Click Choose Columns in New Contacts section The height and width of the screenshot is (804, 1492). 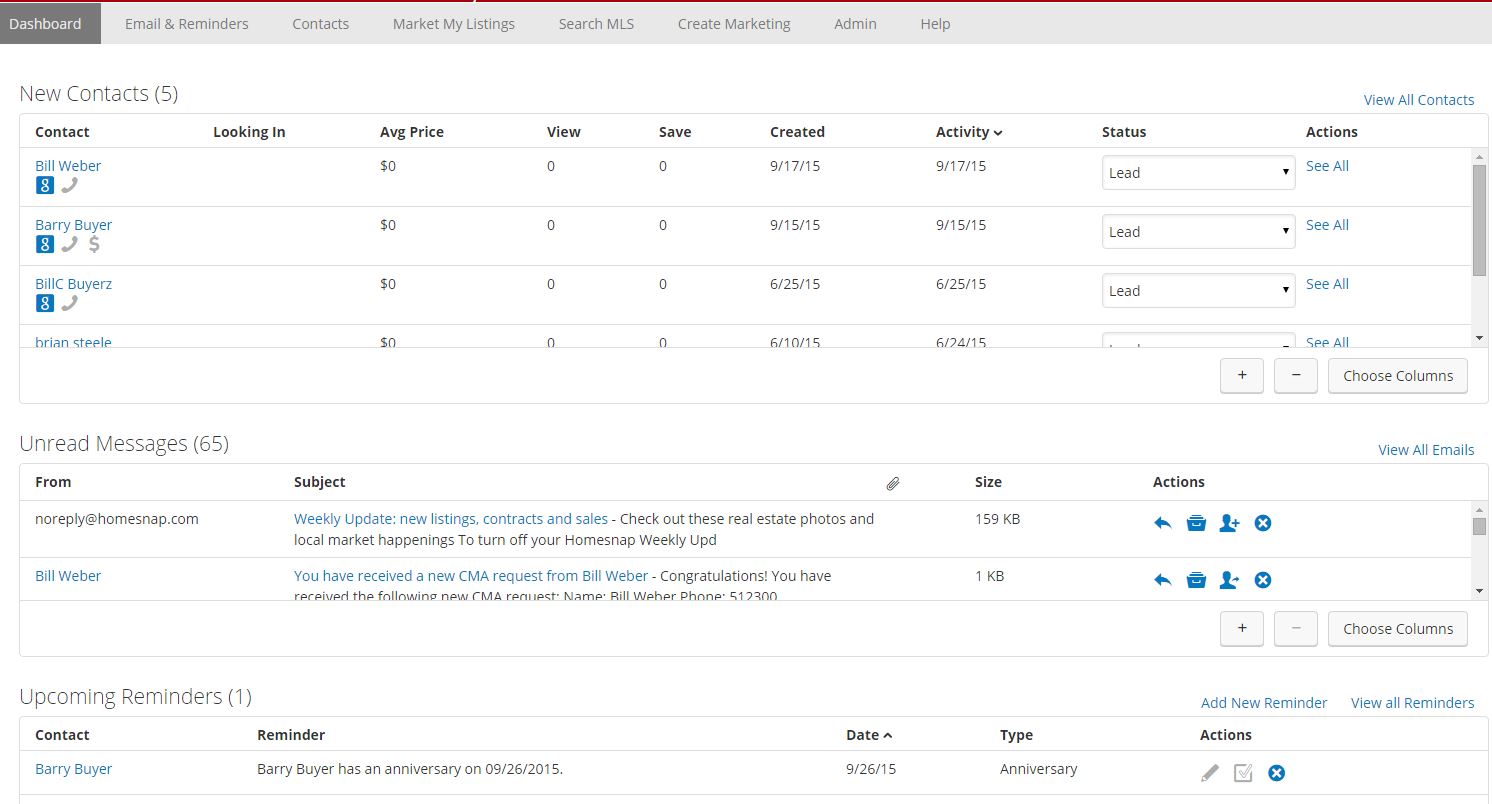(x=1398, y=376)
